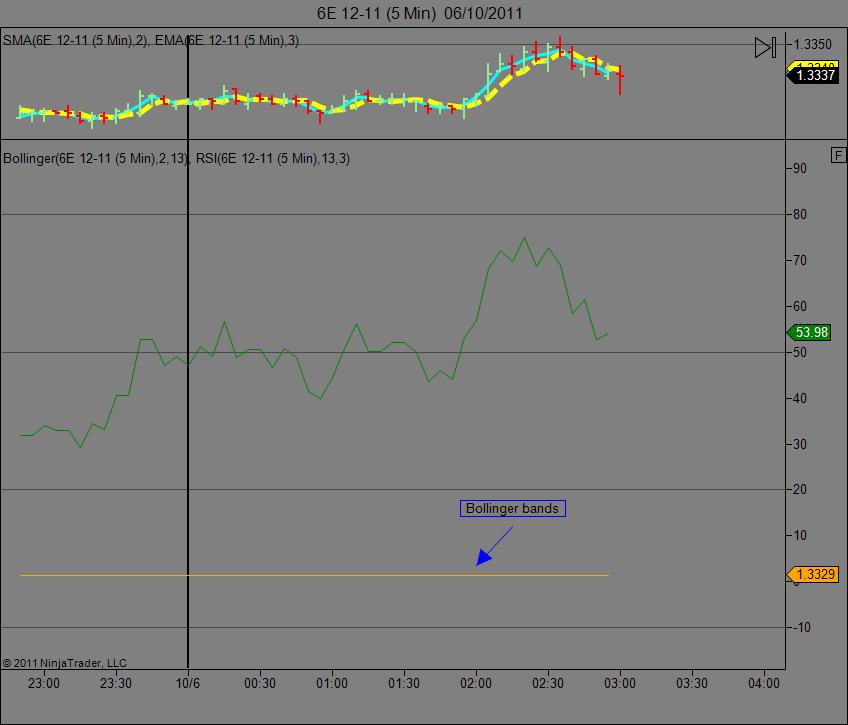848x725 pixels.
Task: Click the 02:00 time axis label
Action: (476, 683)
